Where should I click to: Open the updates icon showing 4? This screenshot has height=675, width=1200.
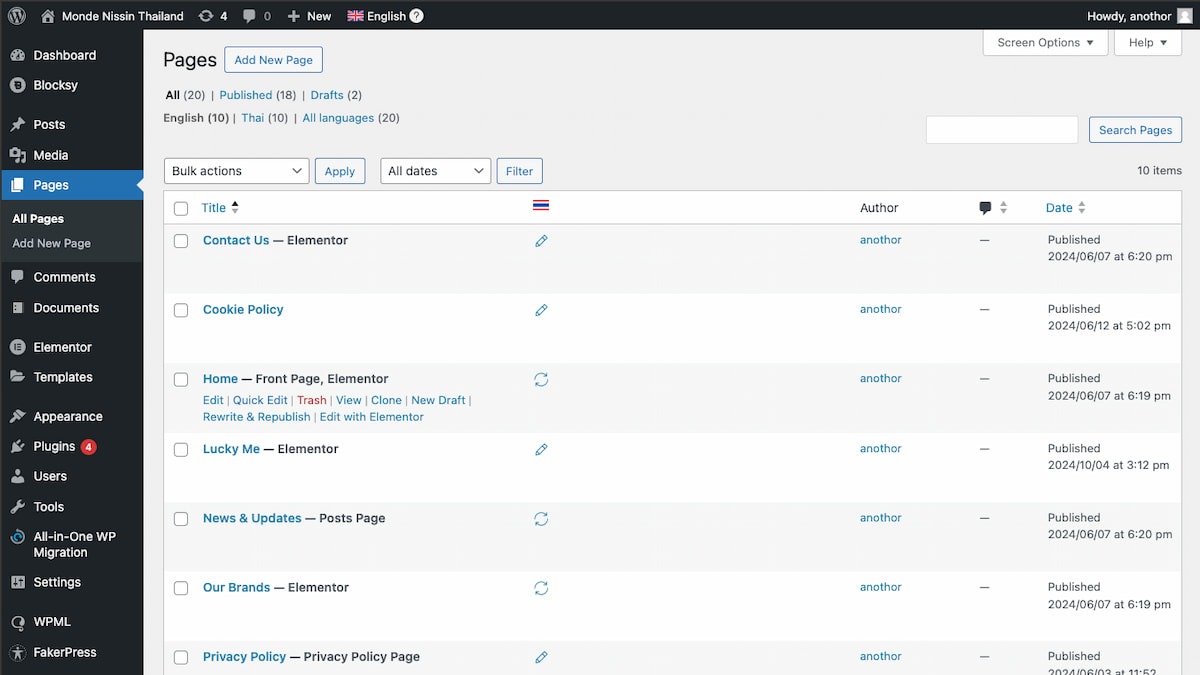point(212,16)
